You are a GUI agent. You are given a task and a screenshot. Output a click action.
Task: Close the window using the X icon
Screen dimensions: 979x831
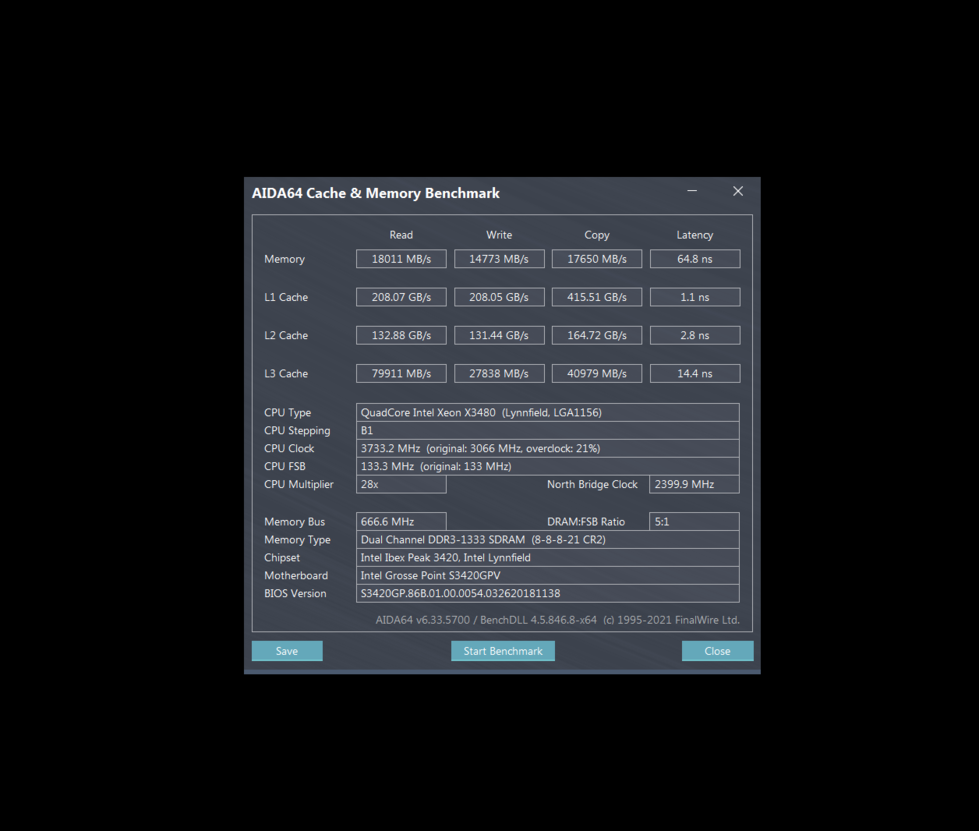click(738, 191)
